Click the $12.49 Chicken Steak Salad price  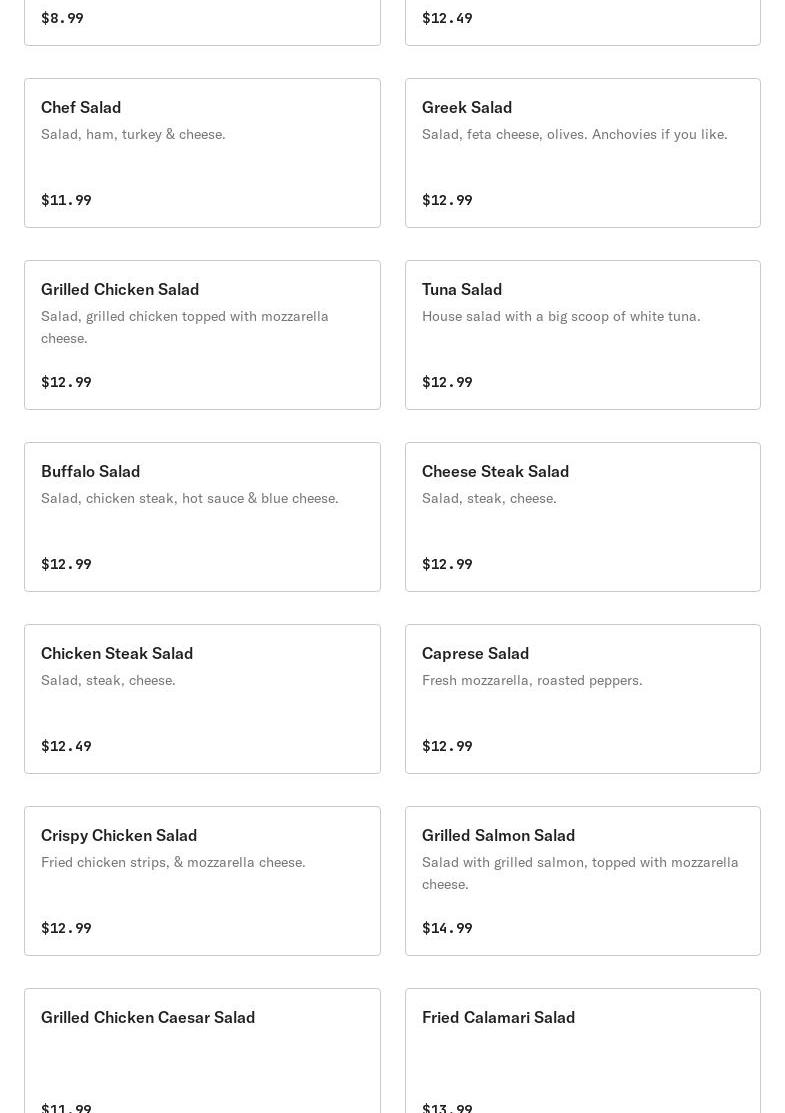66,746
